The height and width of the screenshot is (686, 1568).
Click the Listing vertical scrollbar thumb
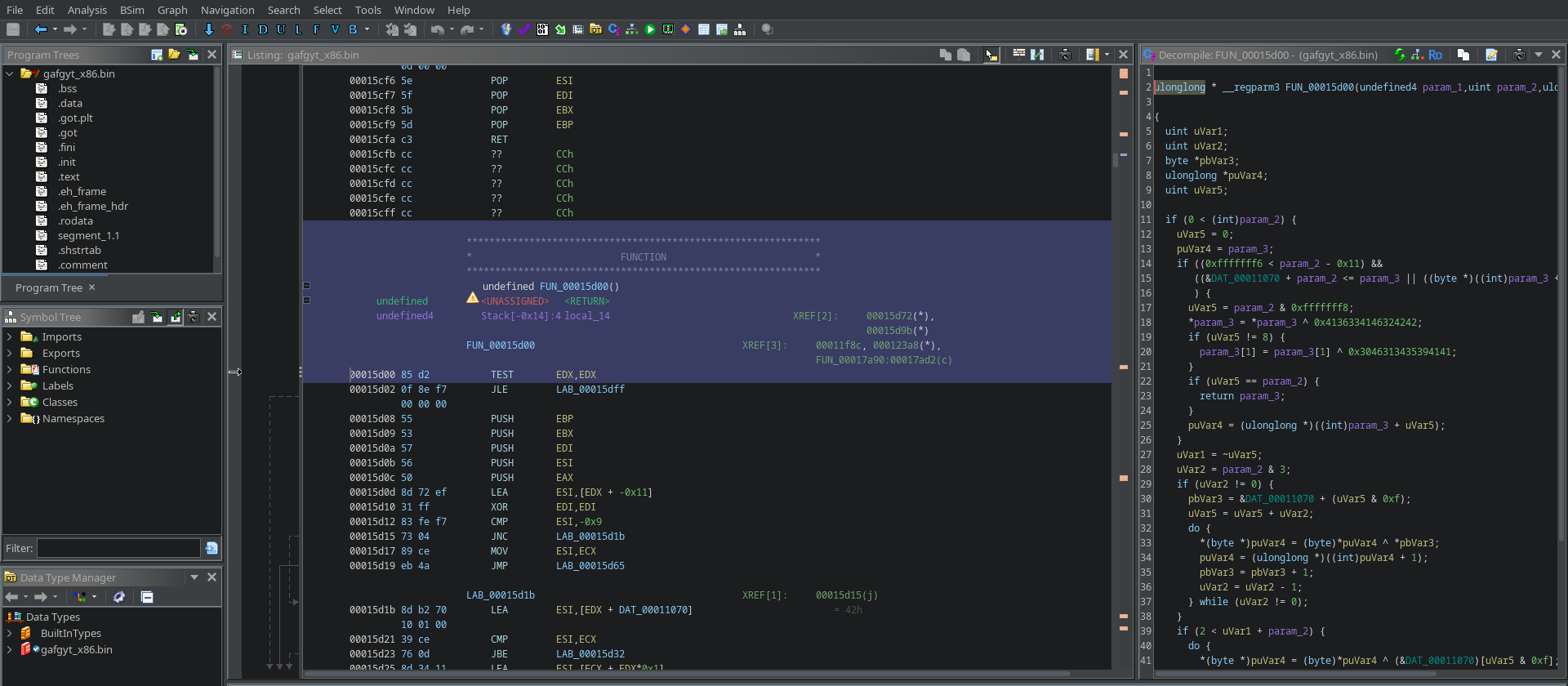1116,160
